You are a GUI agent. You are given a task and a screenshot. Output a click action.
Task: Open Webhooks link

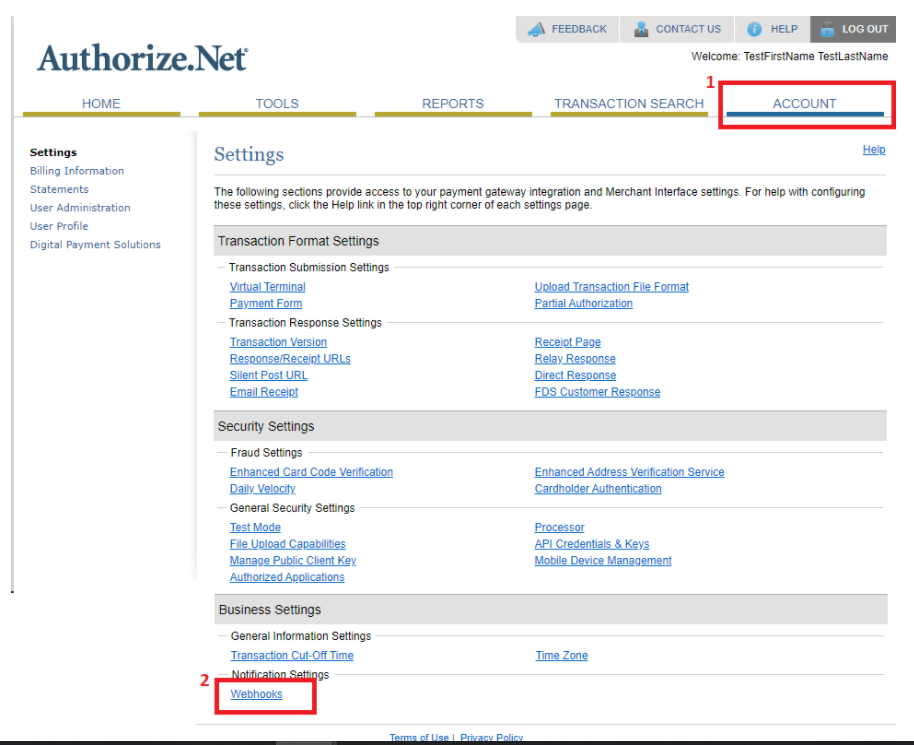click(x=256, y=694)
